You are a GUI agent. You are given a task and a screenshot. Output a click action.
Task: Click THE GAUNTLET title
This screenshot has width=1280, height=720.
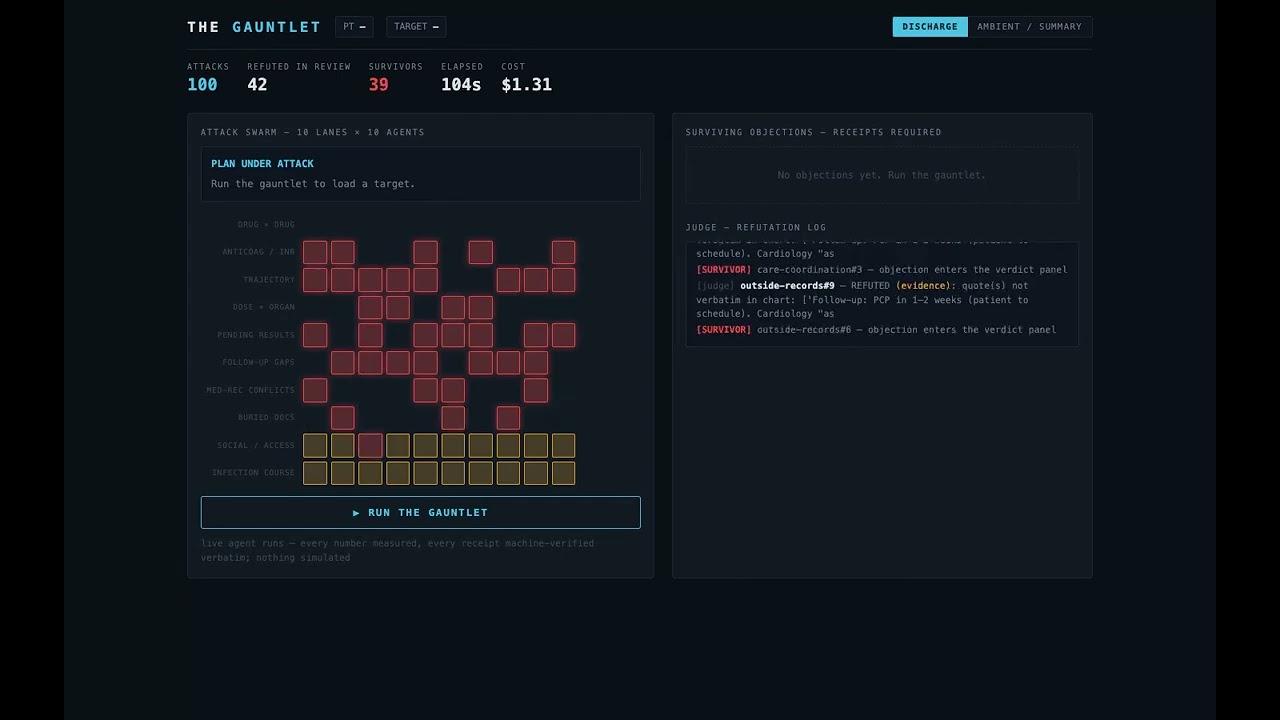(x=254, y=27)
